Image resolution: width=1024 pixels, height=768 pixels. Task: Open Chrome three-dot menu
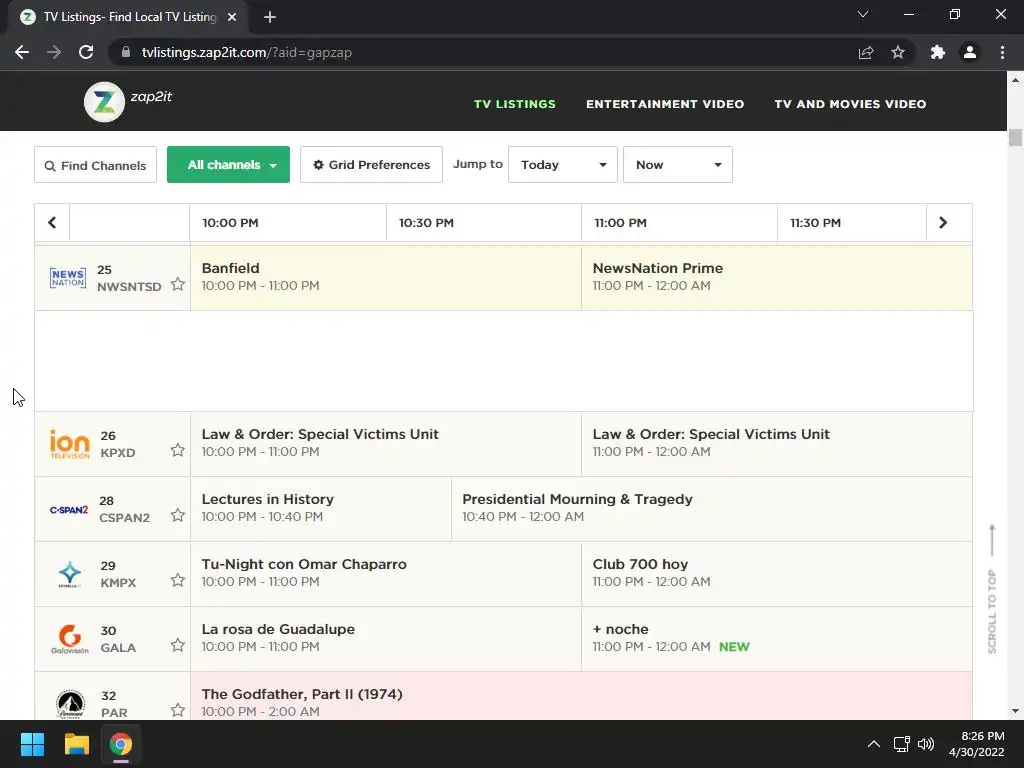point(1002,52)
